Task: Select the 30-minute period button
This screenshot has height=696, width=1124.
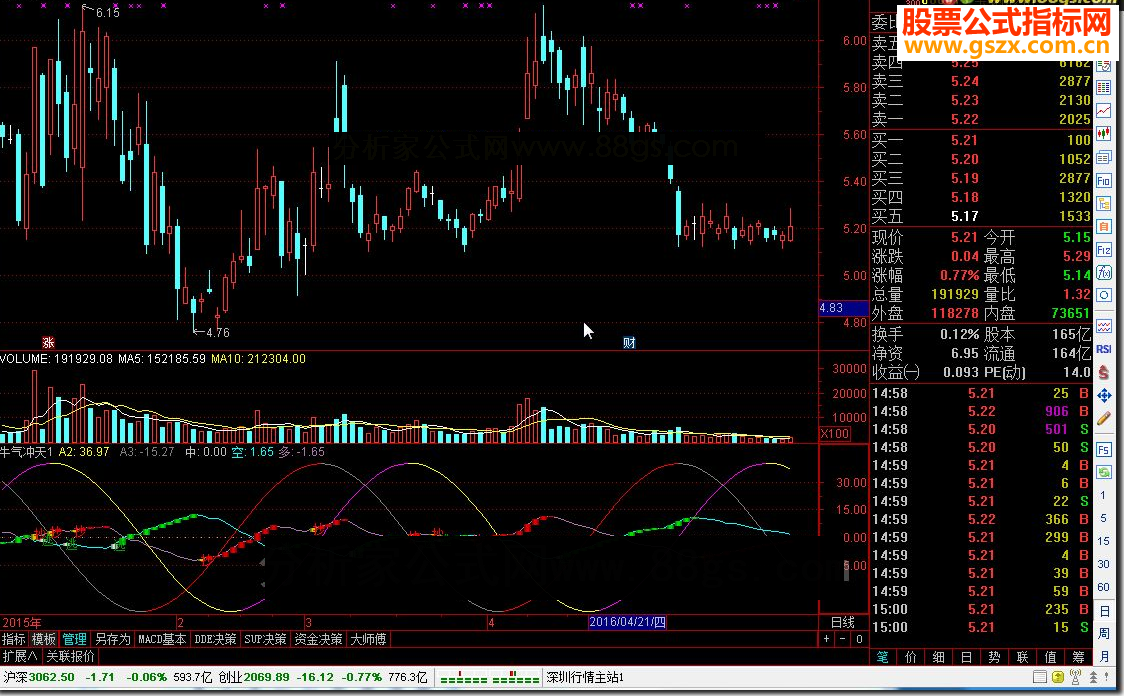Action: pos(1103,564)
